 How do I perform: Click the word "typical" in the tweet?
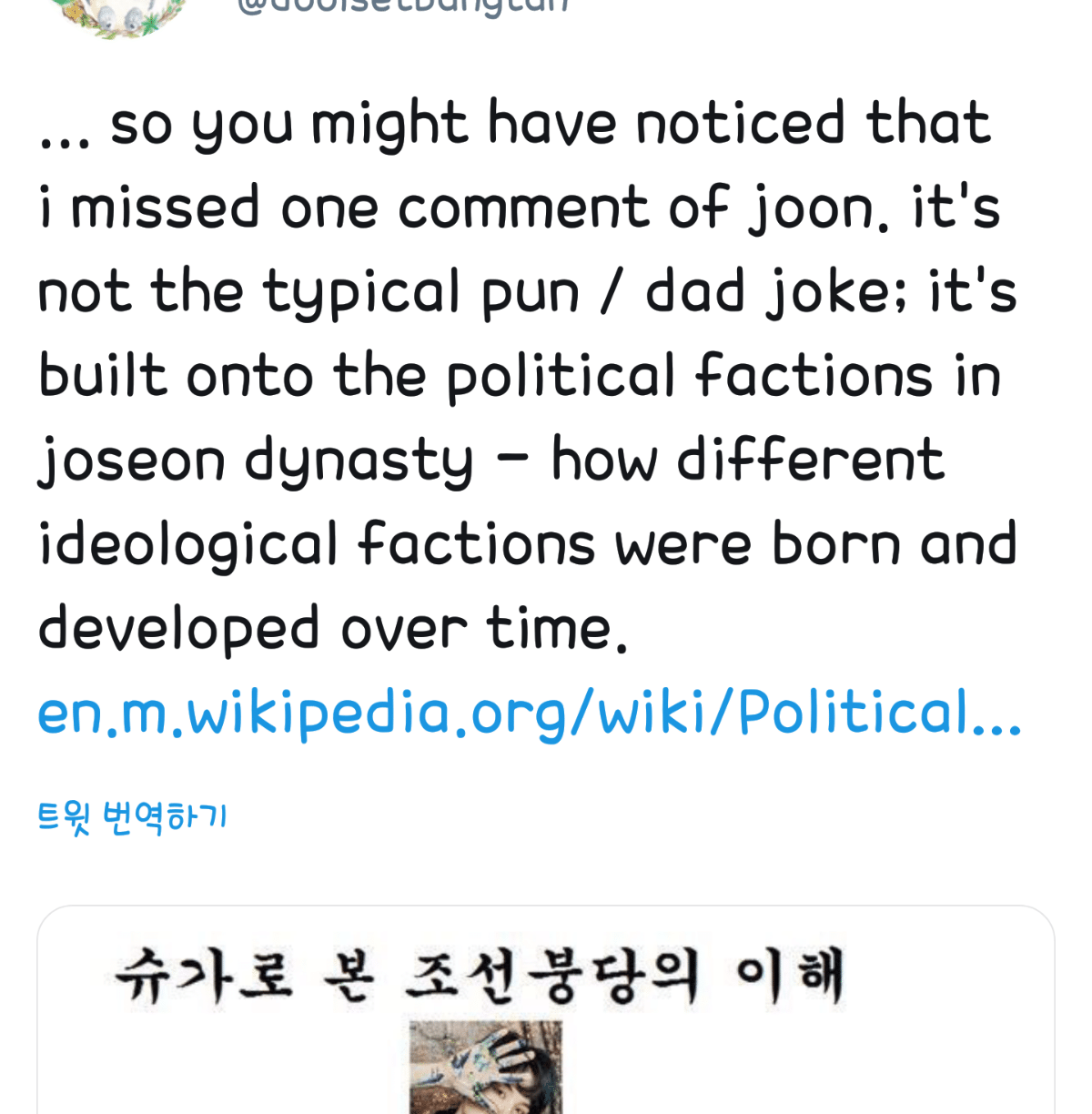pyautogui.click(x=361, y=292)
